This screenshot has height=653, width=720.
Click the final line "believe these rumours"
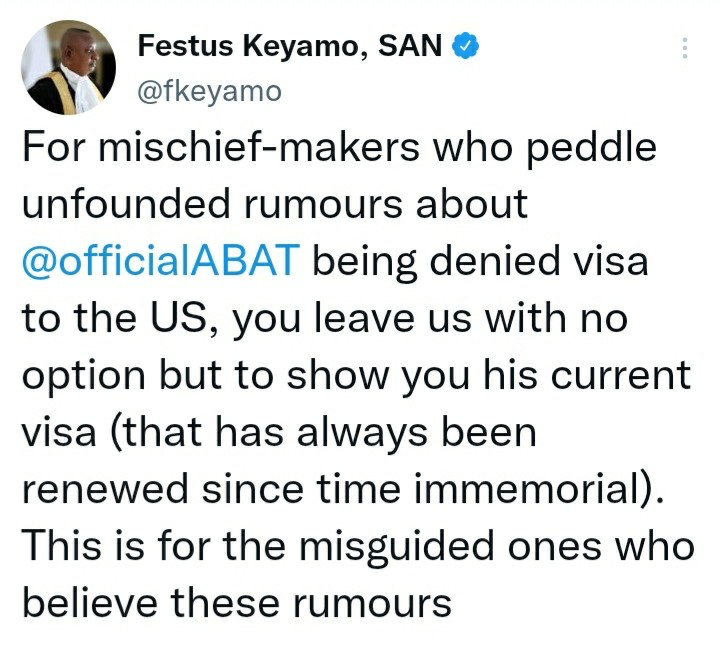point(237,604)
